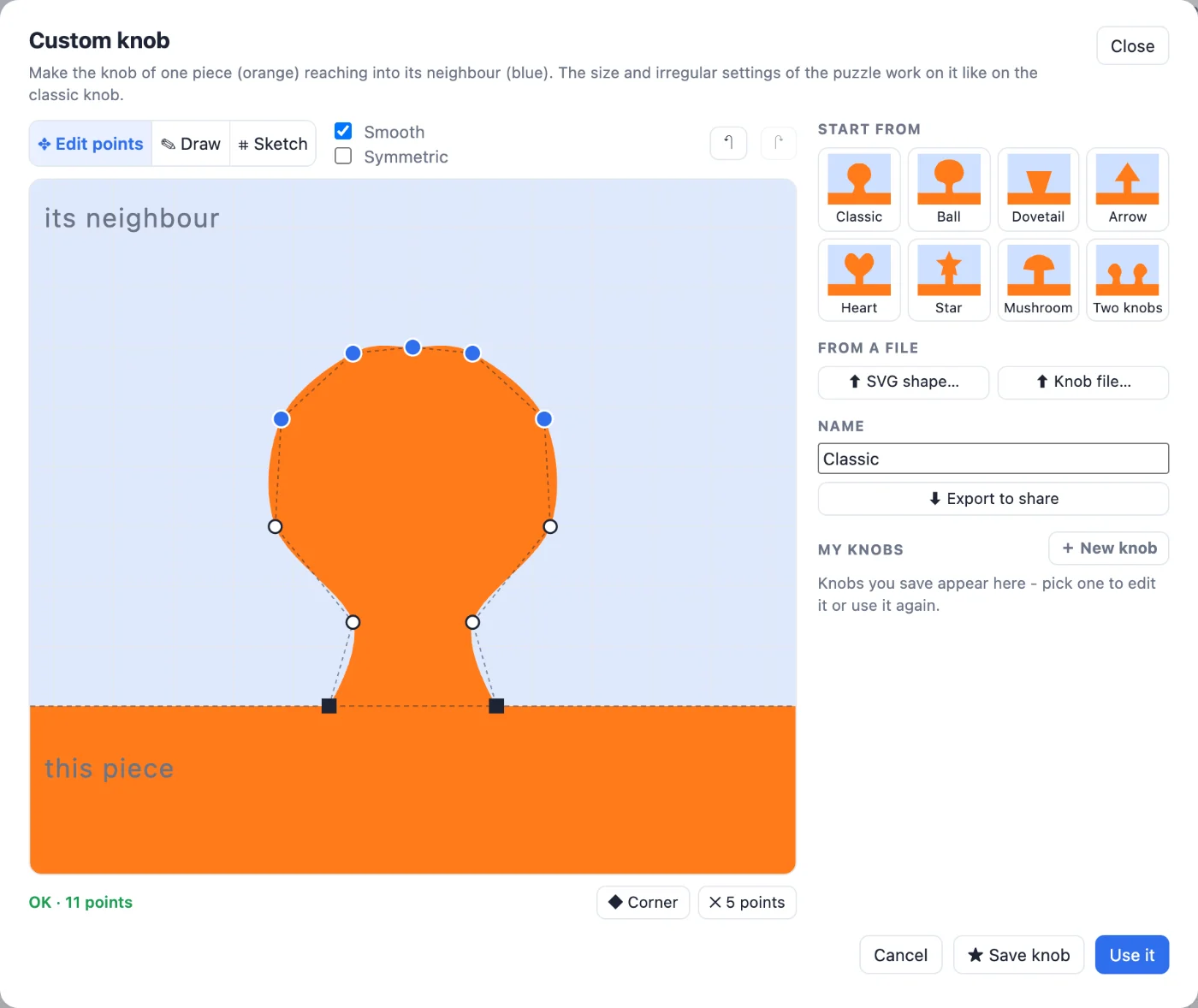Select the right black square anchor point
Screen dimensions: 1198x1008
point(496,706)
